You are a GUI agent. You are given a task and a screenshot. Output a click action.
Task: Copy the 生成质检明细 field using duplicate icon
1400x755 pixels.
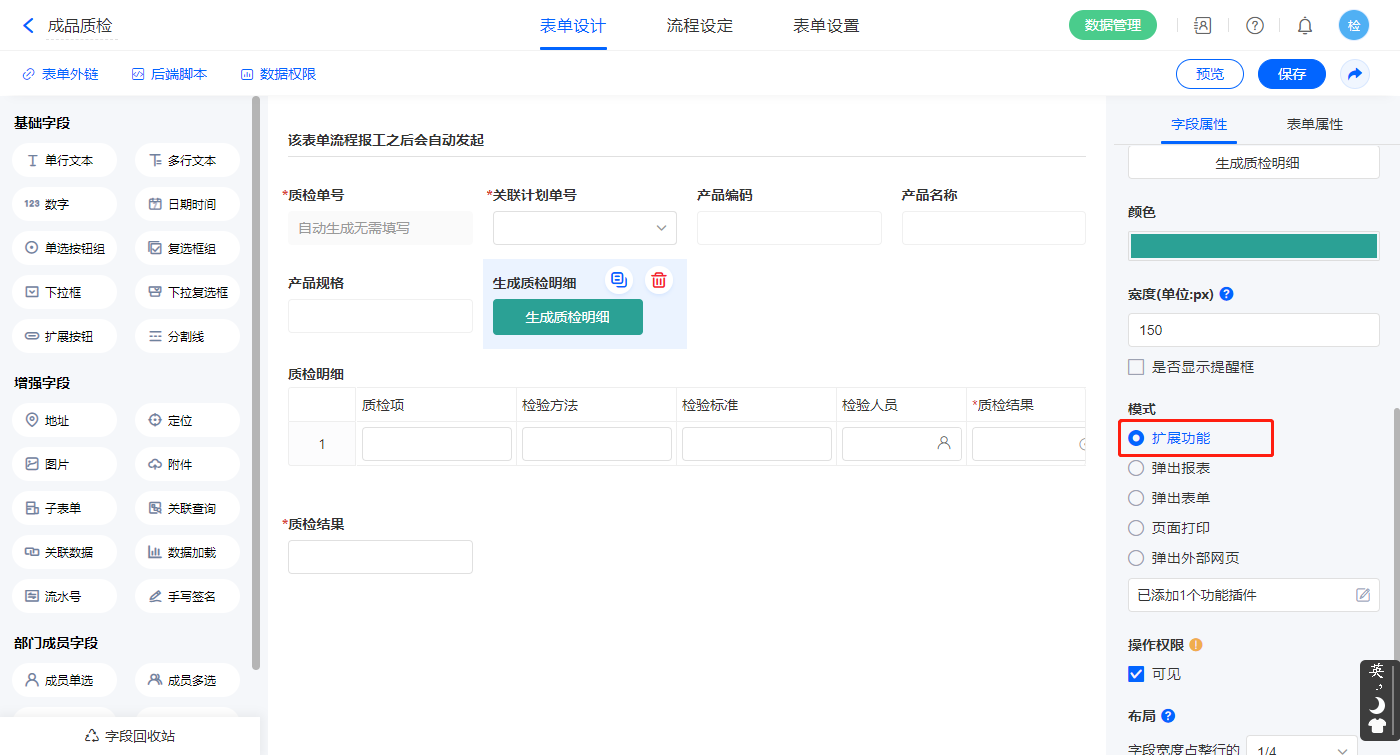(619, 280)
